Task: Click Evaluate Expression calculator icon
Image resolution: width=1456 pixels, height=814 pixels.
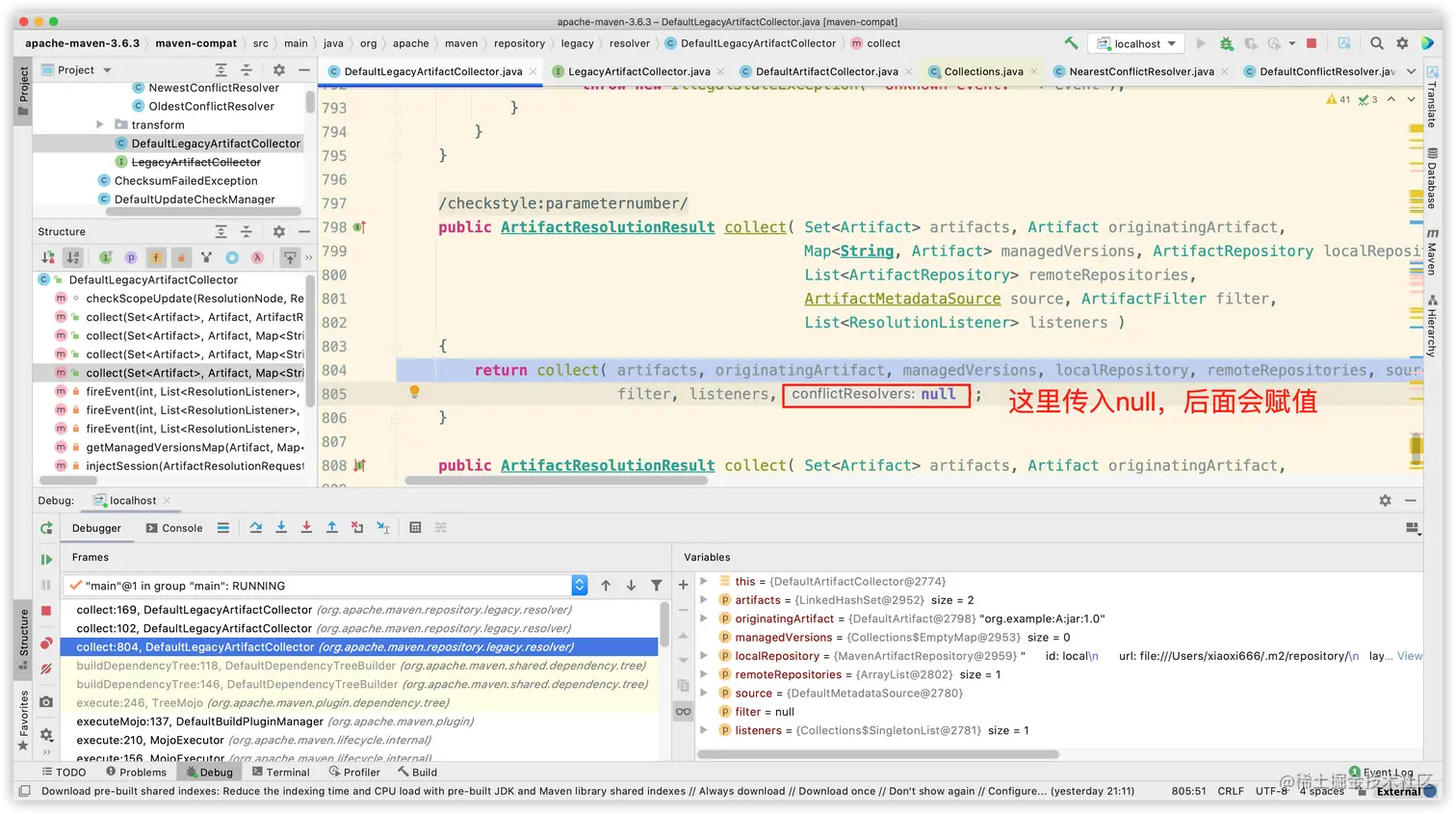Action: coord(416,528)
